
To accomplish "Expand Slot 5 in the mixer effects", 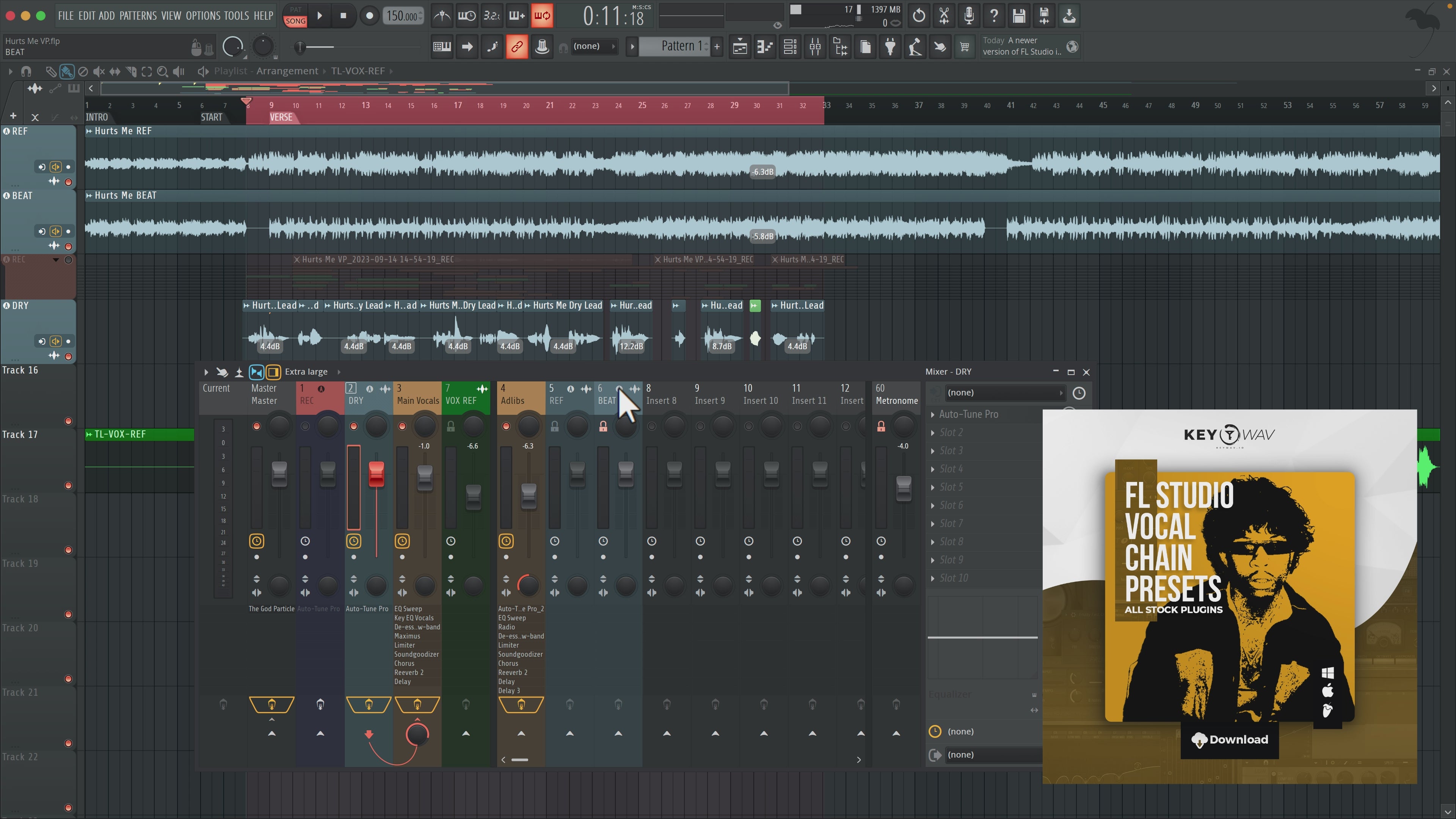I will (x=933, y=487).
